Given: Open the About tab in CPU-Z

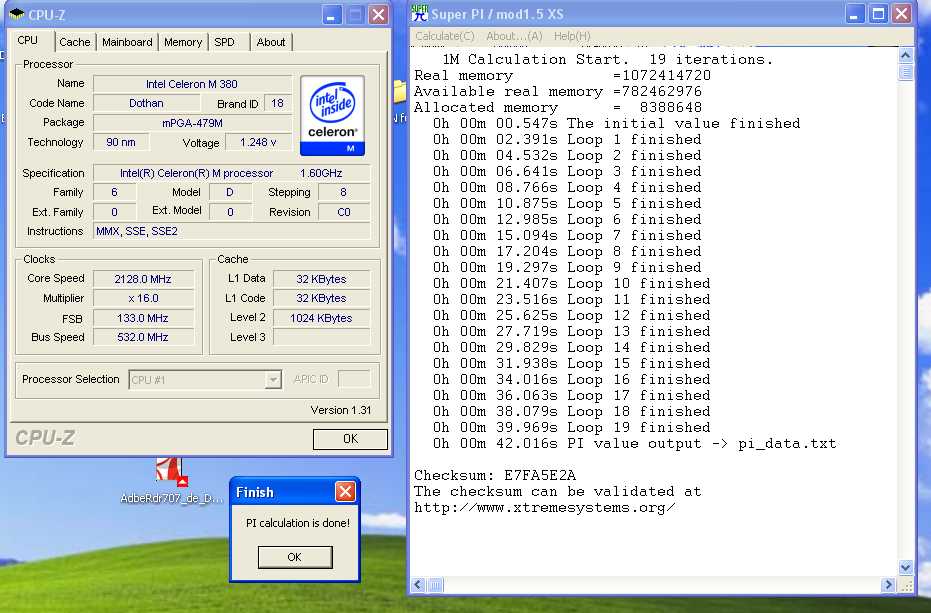Looking at the screenshot, I should click(x=271, y=42).
